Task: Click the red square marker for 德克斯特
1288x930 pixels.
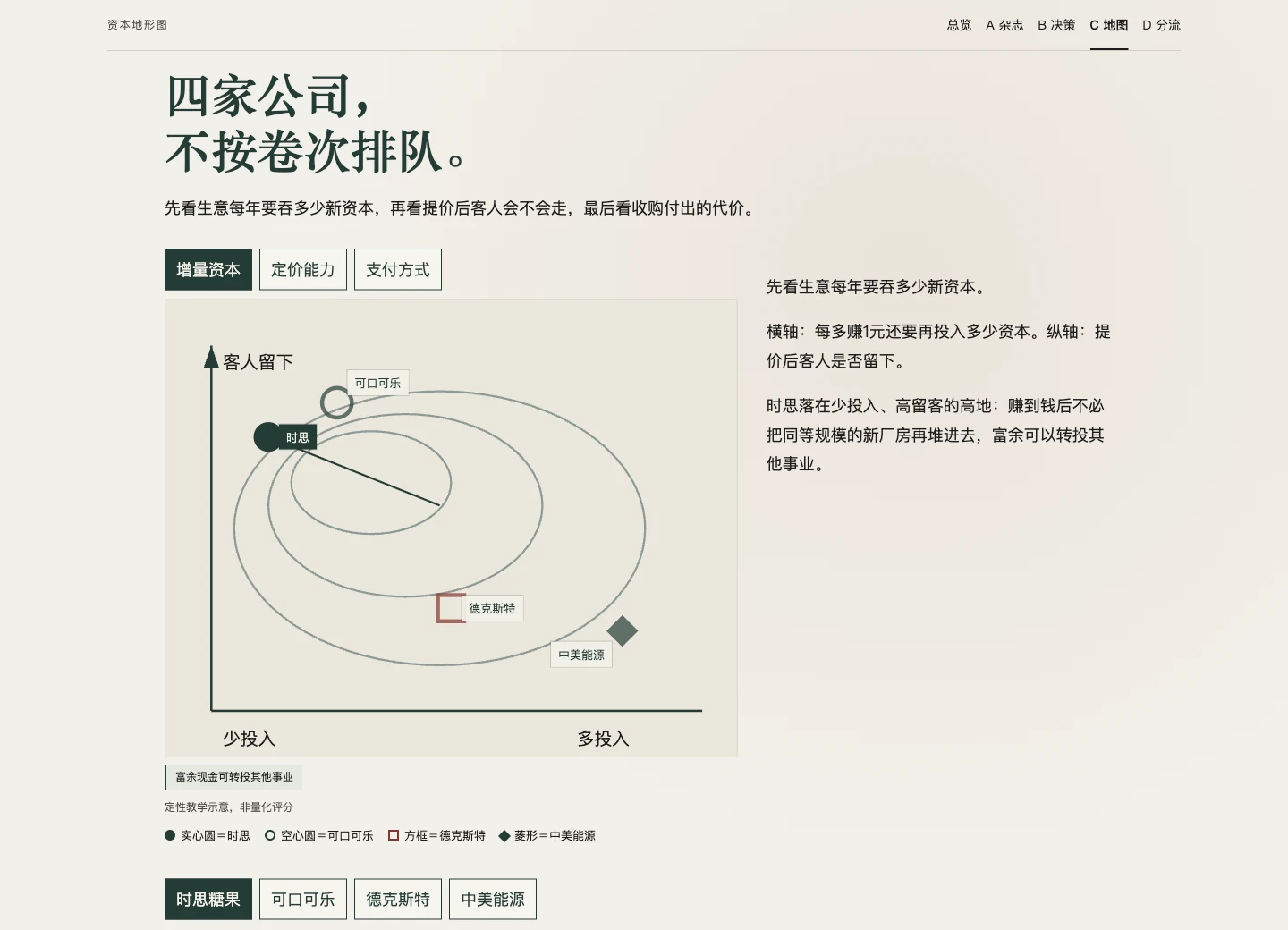Action: click(451, 608)
